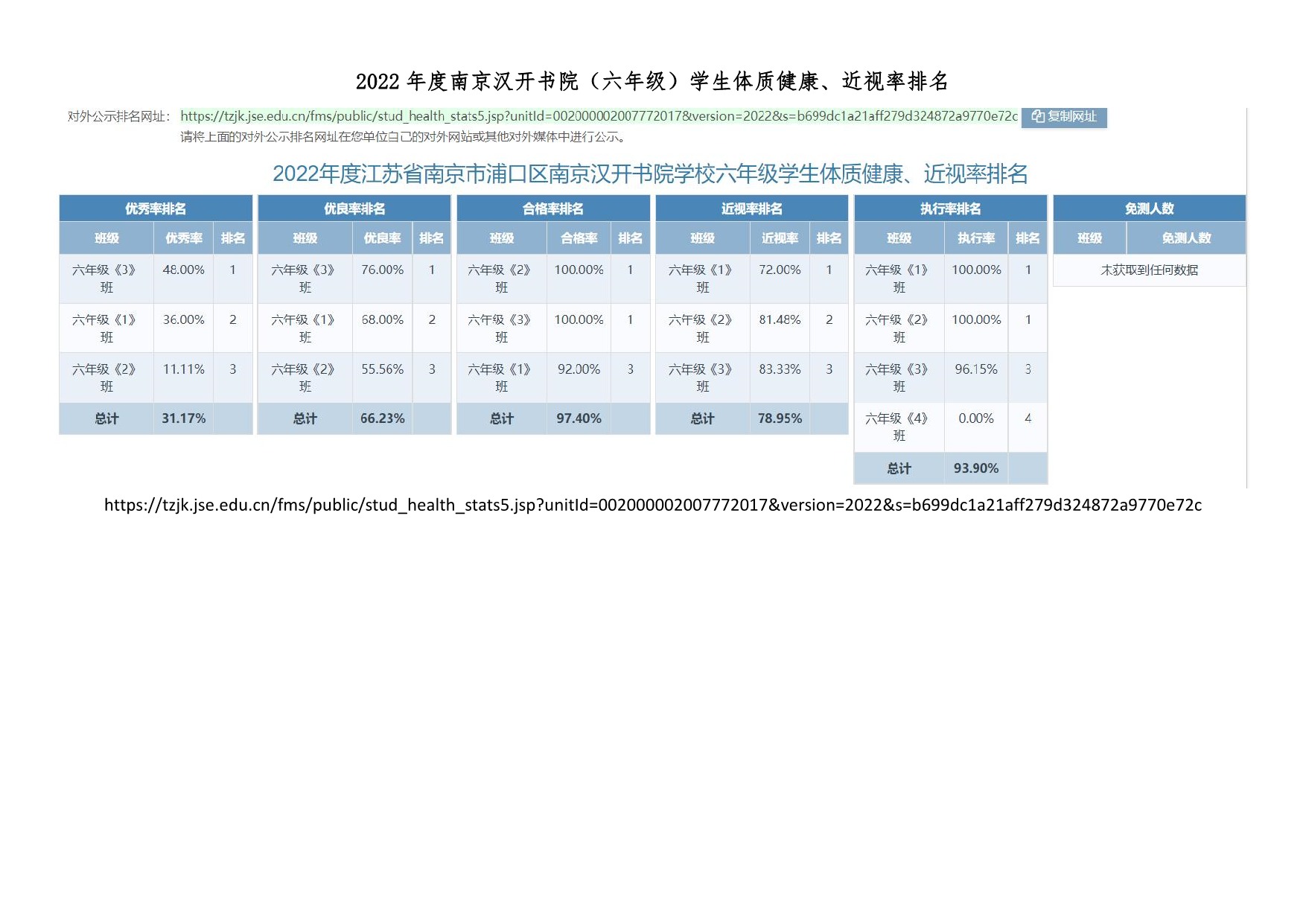The height and width of the screenshot is (924, 1306).
Task: Click the 合格率排名 table header
Action: [x=553, y=208]
